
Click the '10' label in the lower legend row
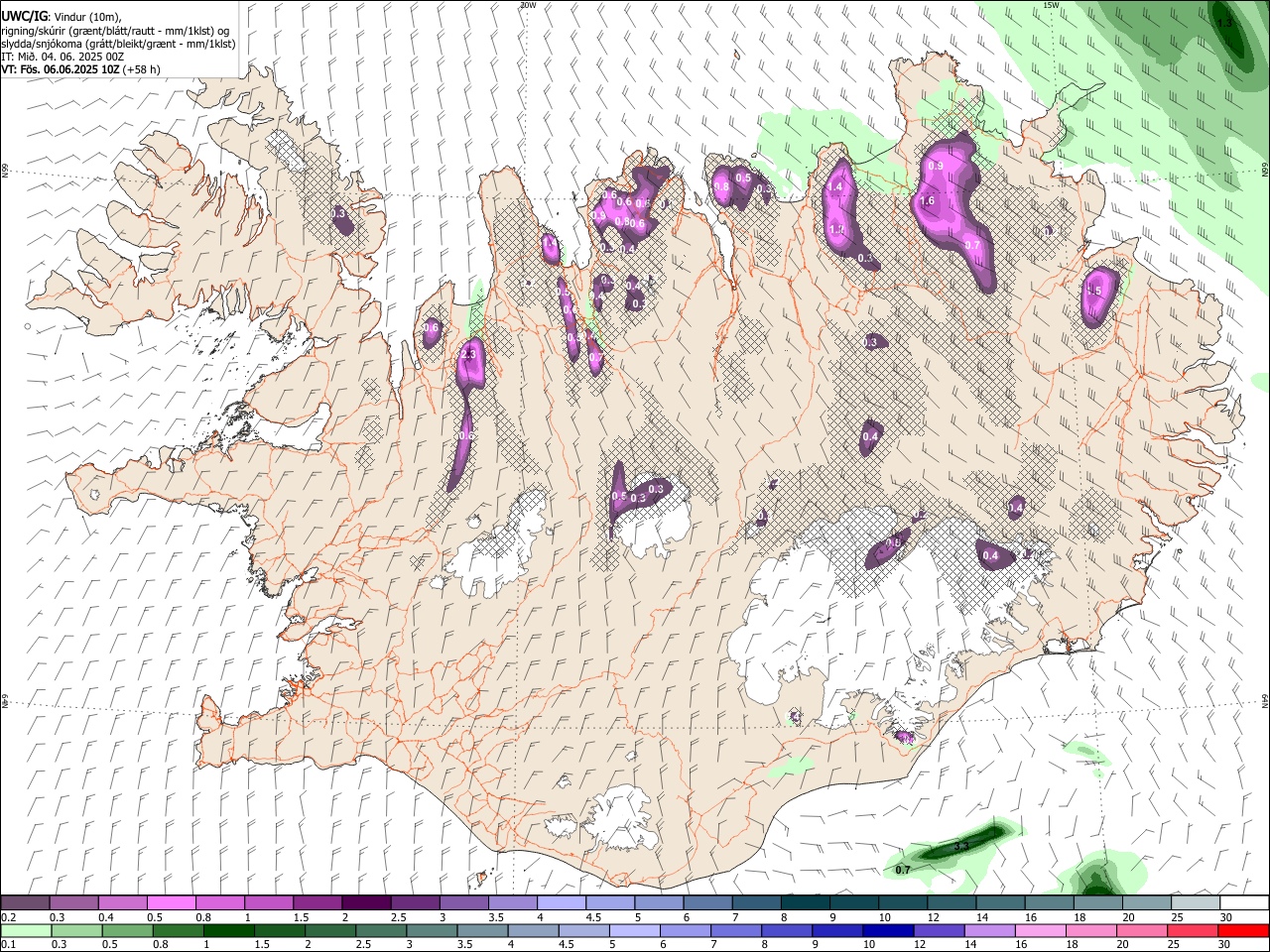point(868,944)
